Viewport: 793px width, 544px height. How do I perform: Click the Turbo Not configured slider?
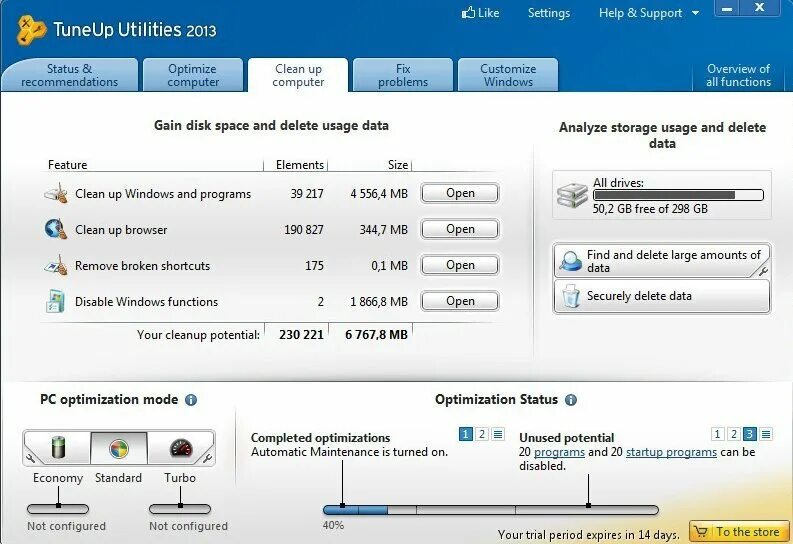click(x=180, y=509)
